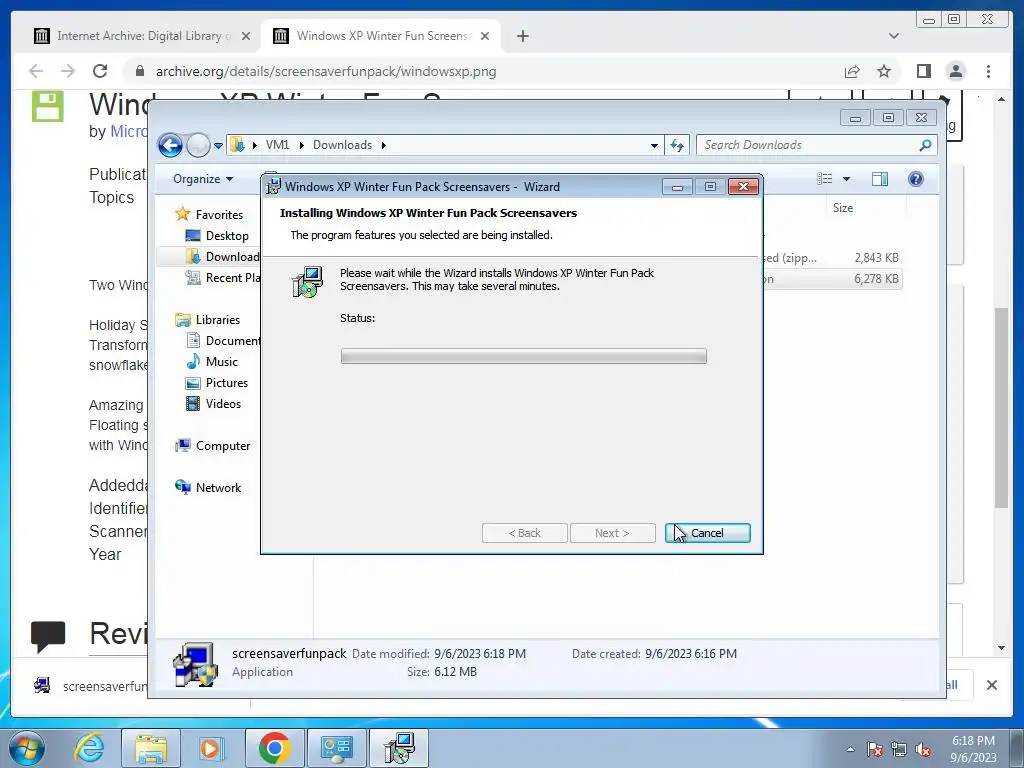Open Windows Media Player from taskbar
1024x768 pixels.
click(211, 748)
